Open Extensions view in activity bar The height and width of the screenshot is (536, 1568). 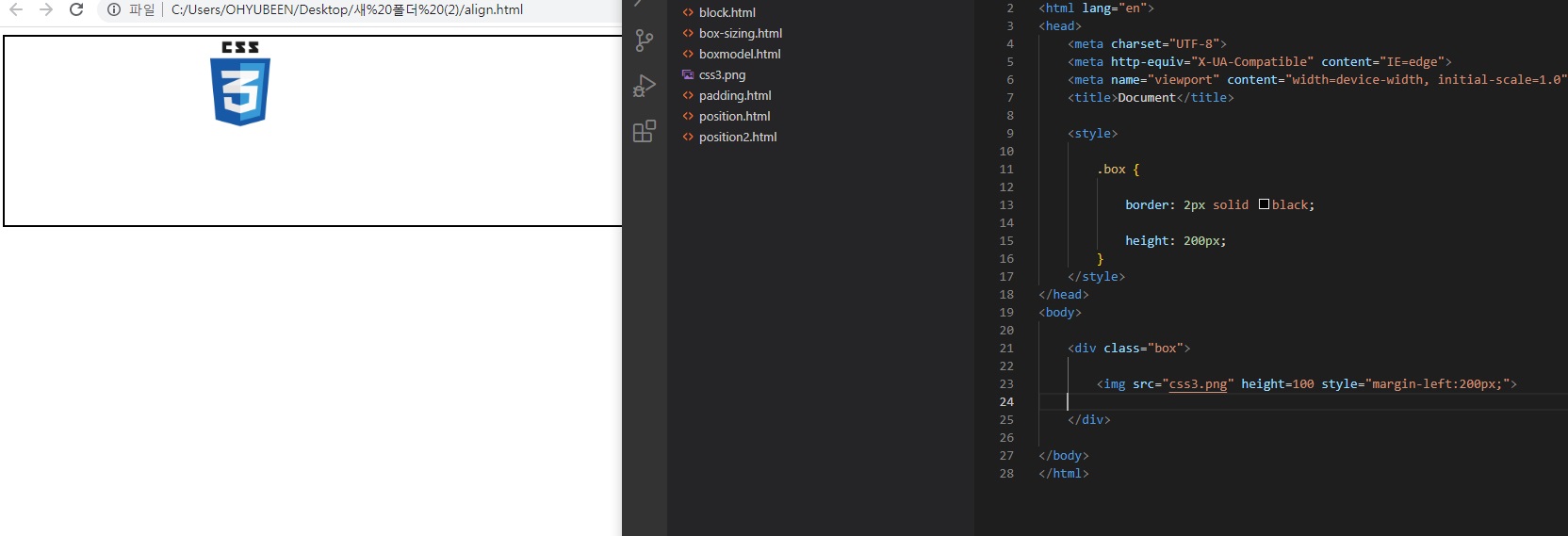645,131
